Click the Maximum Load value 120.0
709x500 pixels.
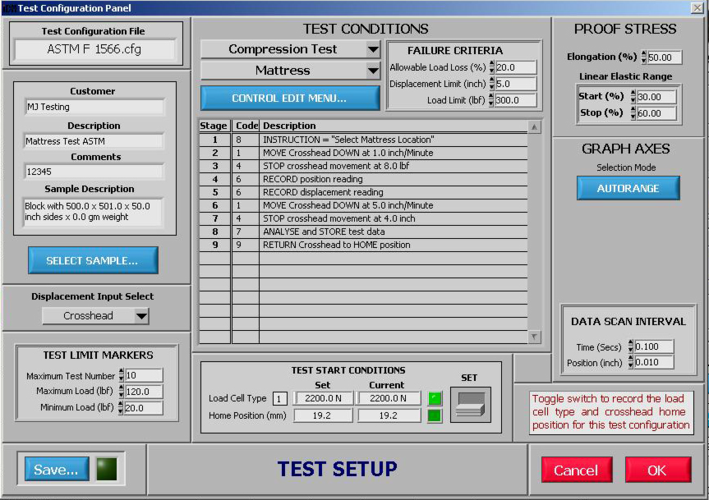144,392
